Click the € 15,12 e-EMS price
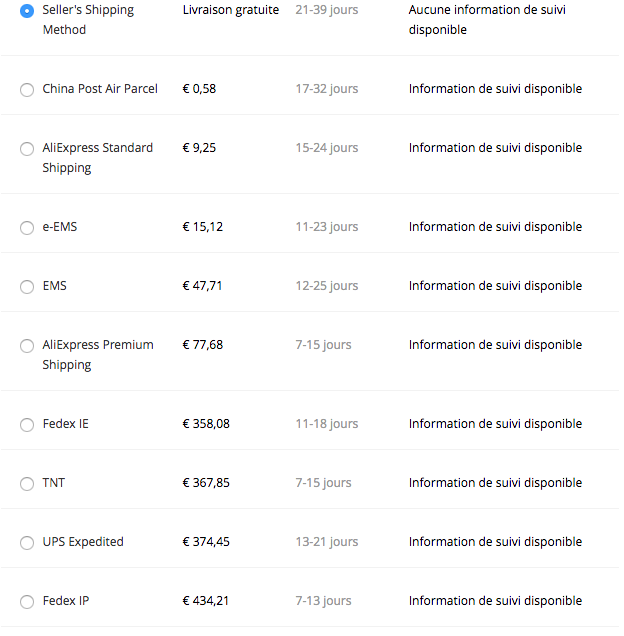 (202, 227)
